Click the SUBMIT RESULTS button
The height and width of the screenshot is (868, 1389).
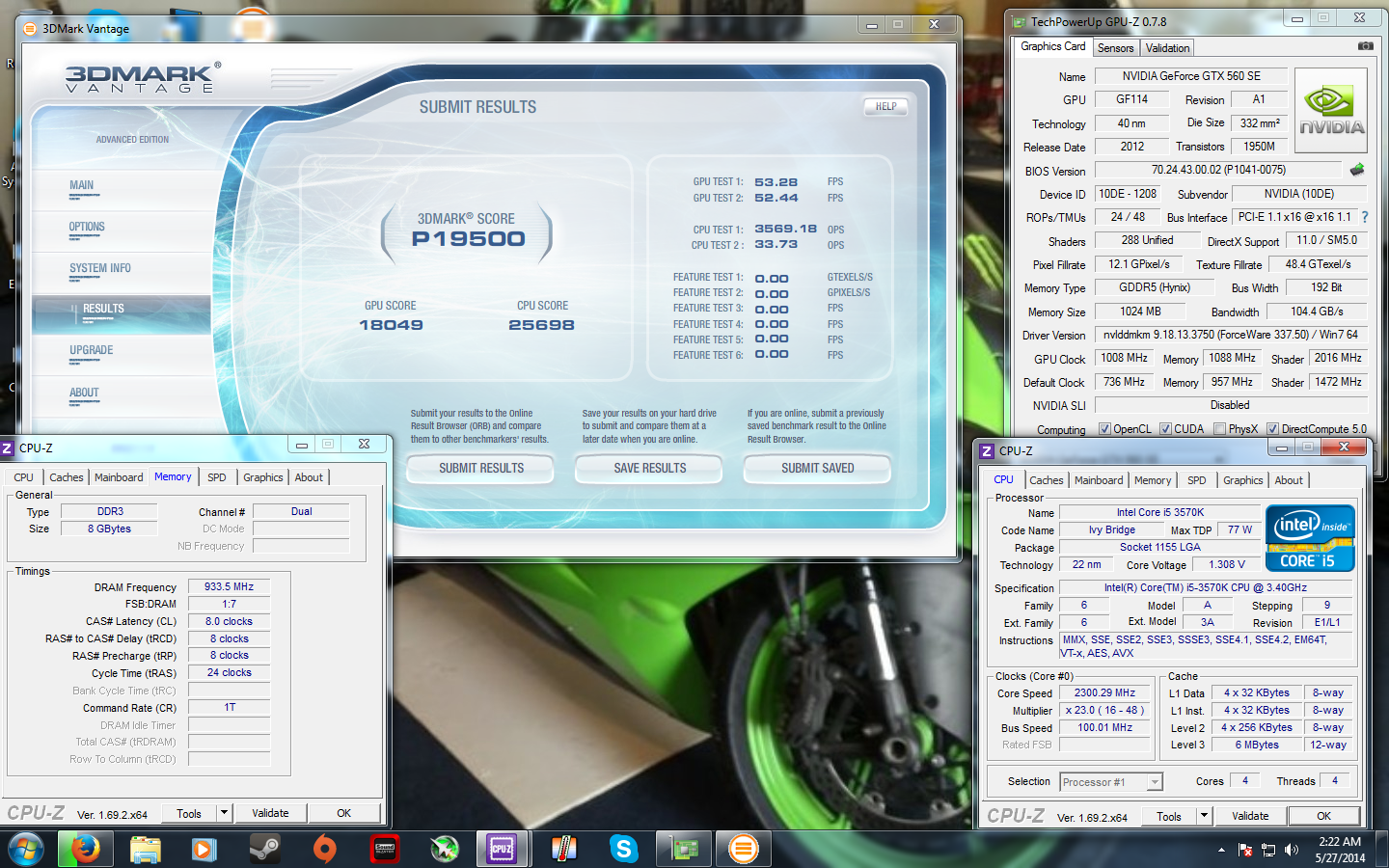481,468
